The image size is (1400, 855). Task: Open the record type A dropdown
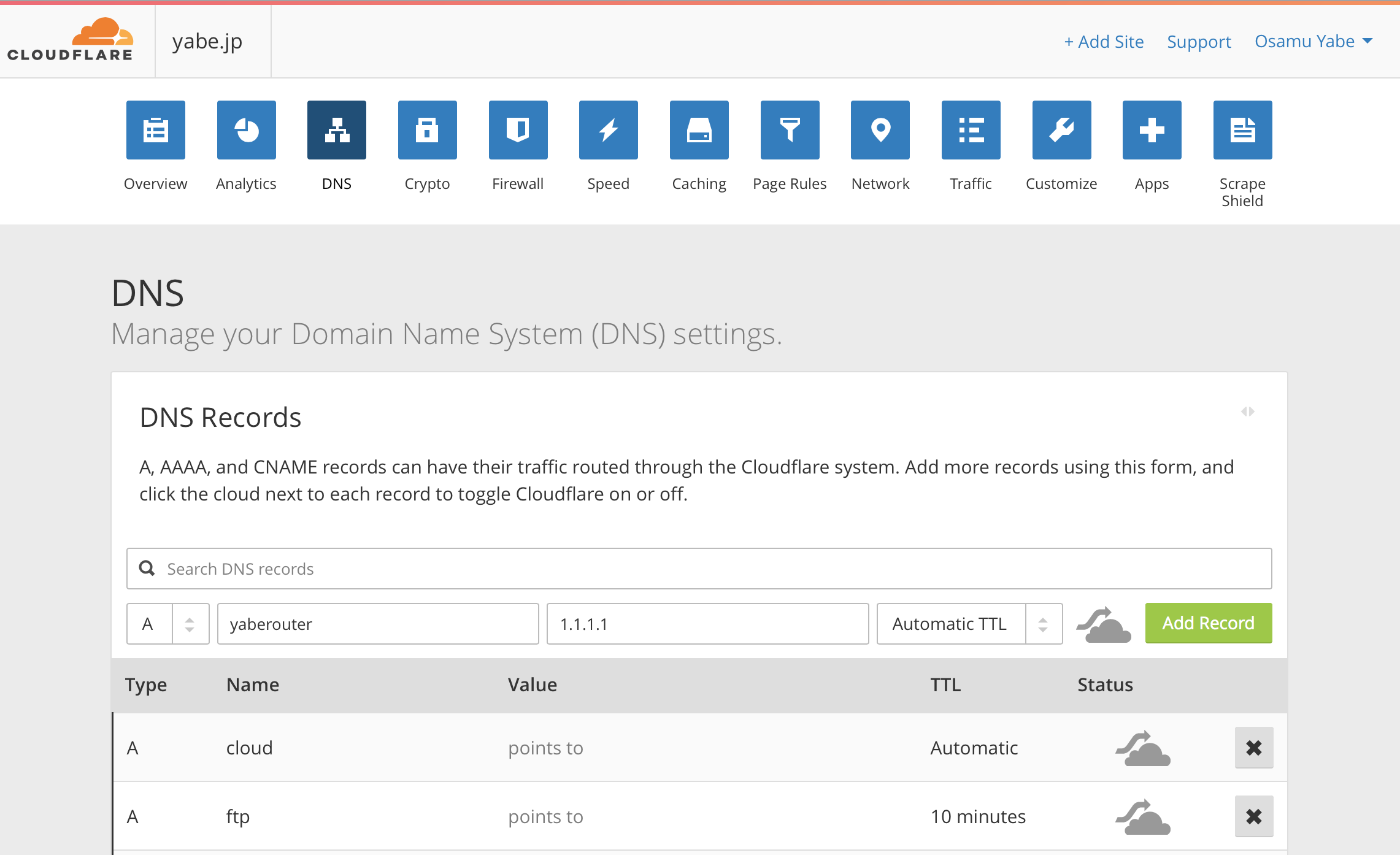pos(168,624)
